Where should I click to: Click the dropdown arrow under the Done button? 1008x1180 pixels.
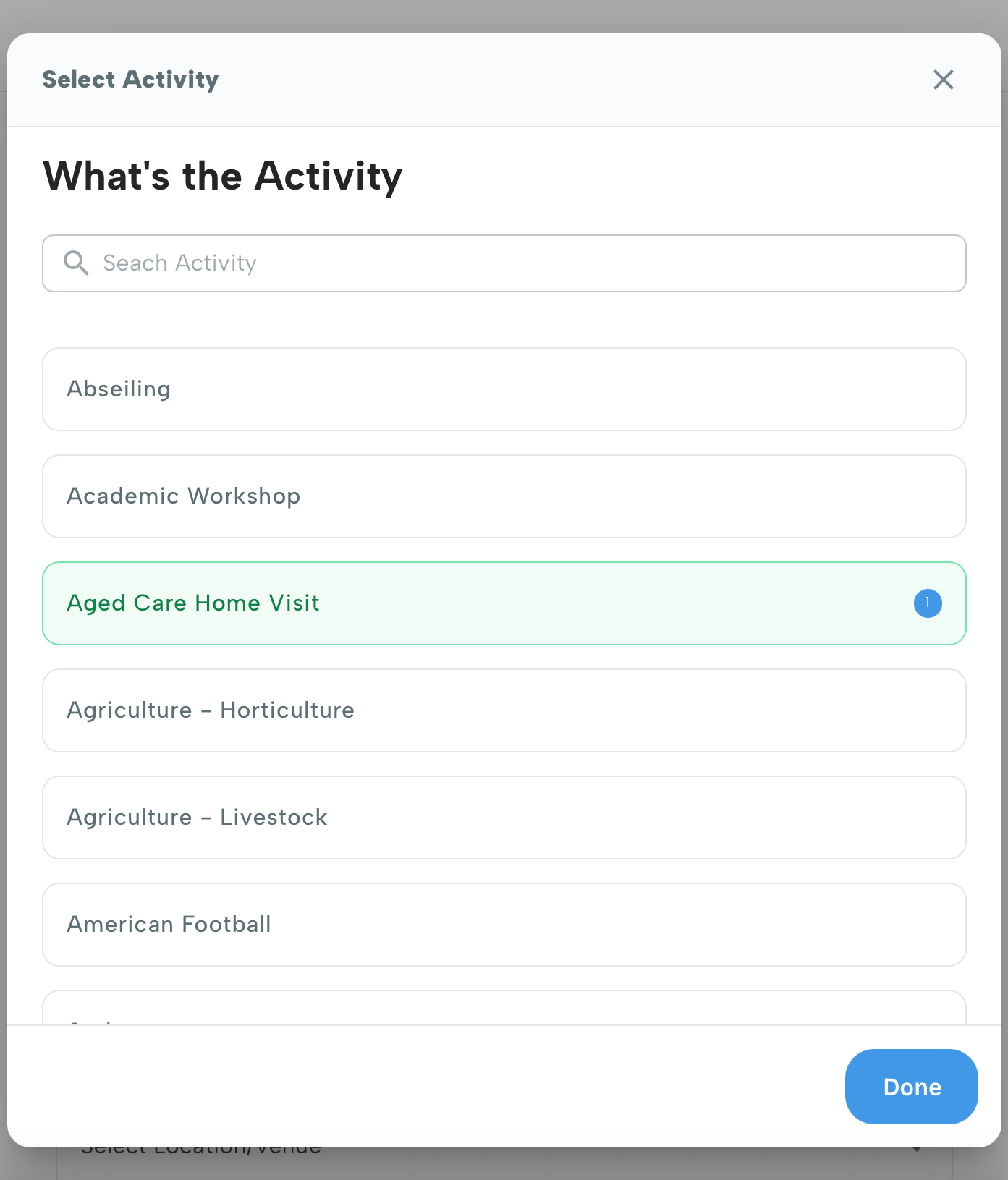tap(917, 1152)
